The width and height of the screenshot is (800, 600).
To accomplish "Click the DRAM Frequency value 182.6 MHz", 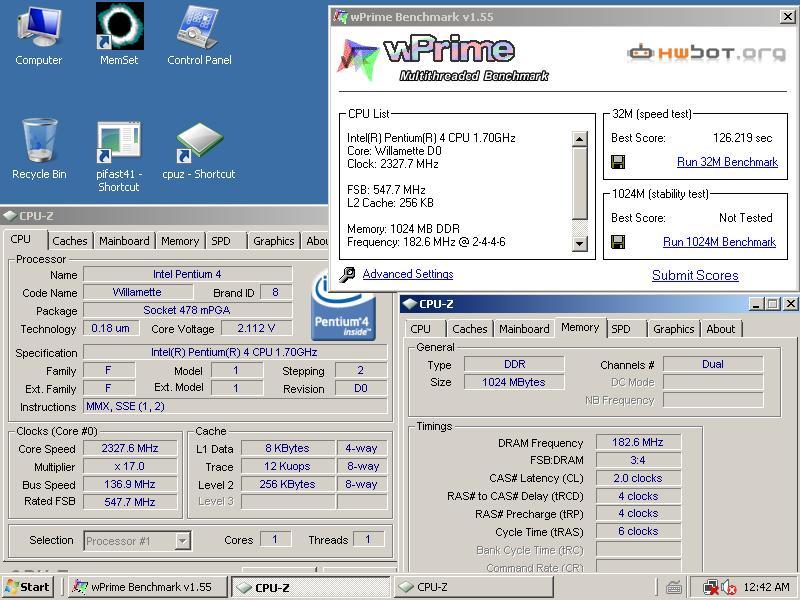I will click(638, 442).
